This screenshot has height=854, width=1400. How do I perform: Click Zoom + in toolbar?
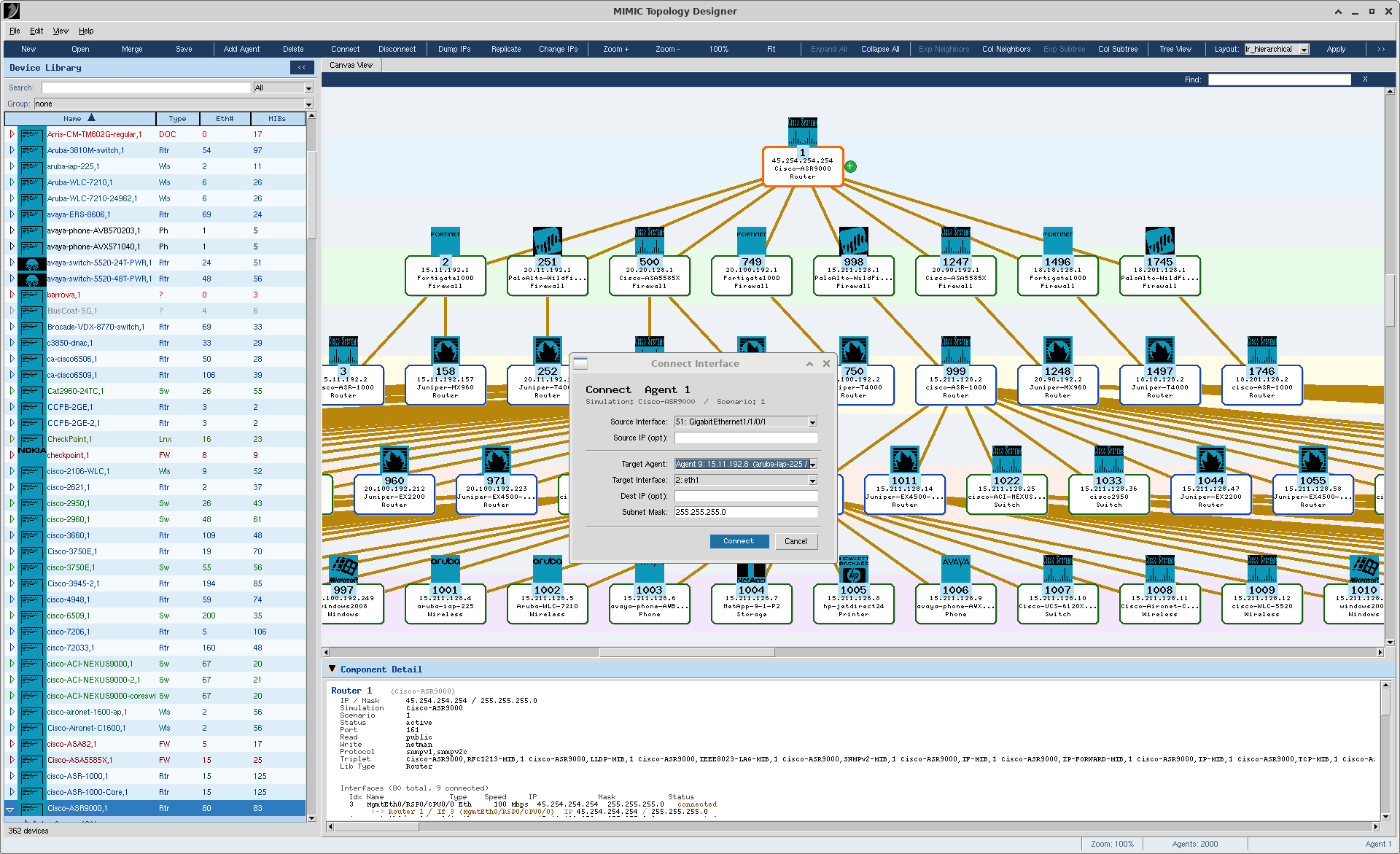tap(615, 50)
